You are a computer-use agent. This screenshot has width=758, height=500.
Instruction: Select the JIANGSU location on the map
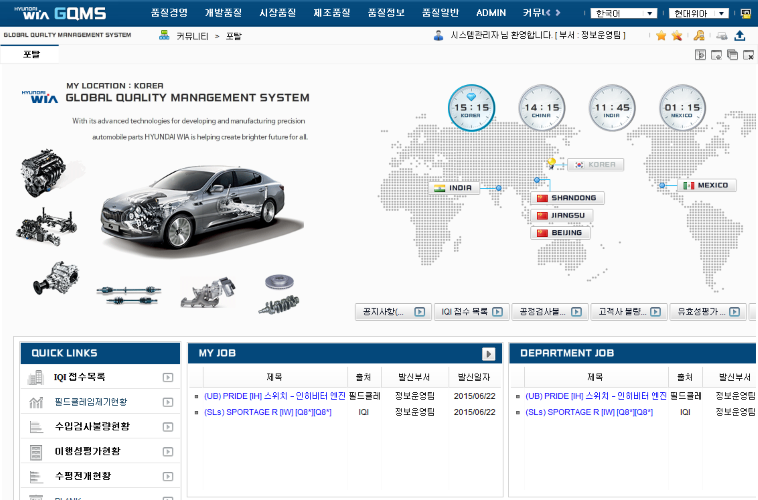click(x=562, y=215)
